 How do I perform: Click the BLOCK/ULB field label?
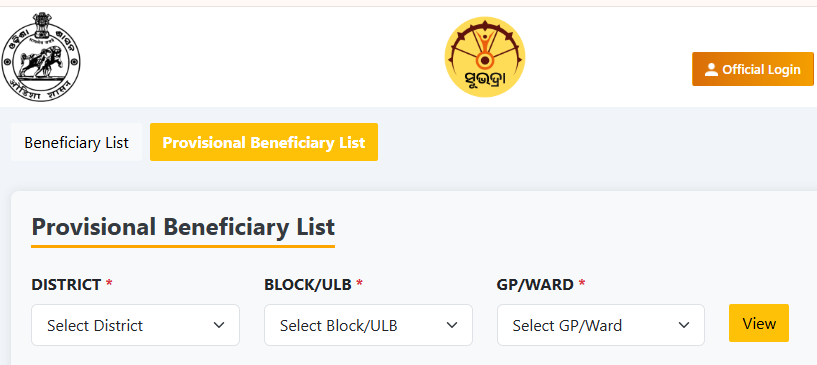coord(308,285)
